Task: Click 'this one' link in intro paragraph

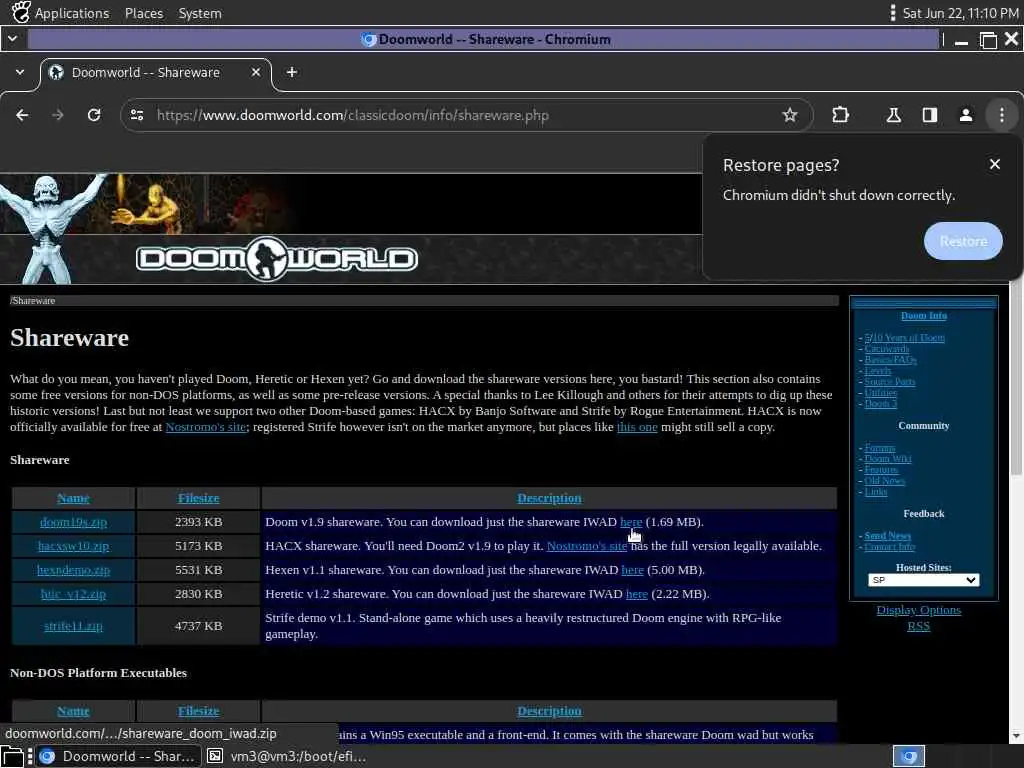Action: (637, 427)
